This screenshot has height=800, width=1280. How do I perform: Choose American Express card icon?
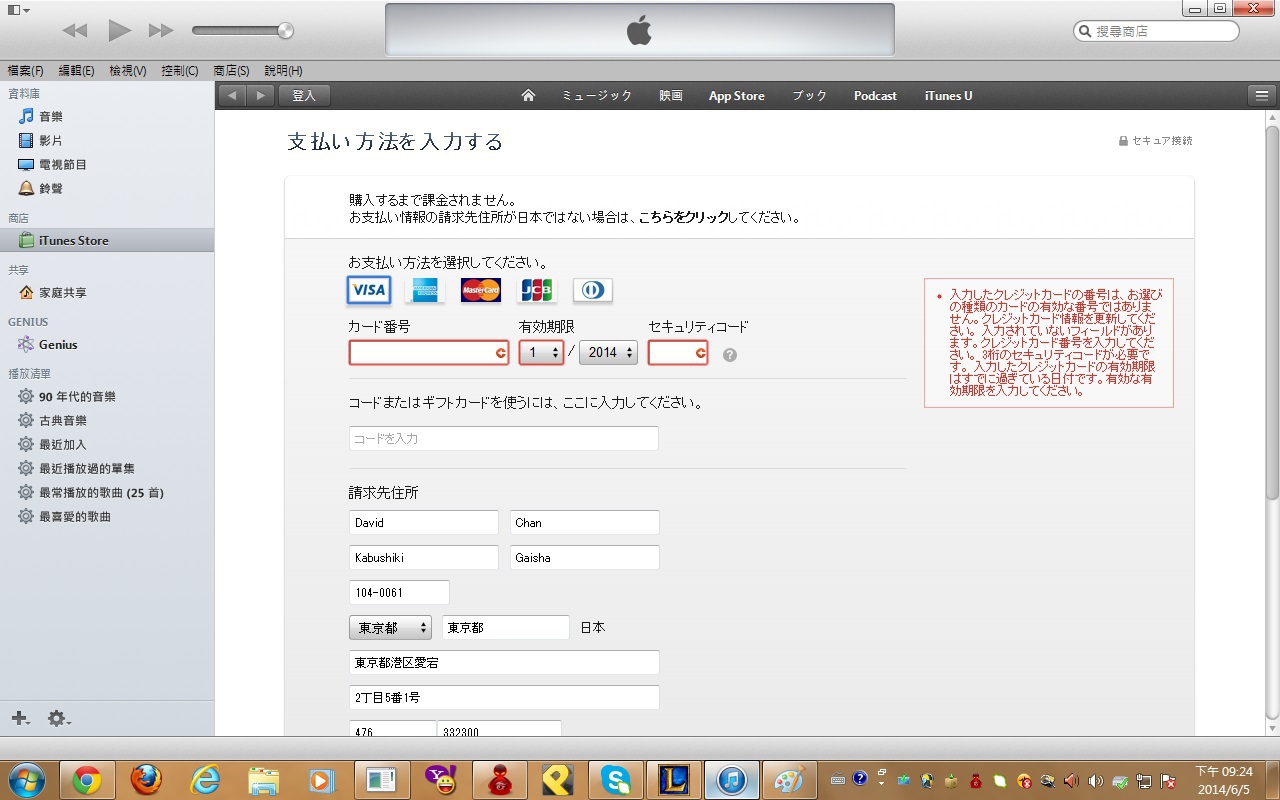[x=425, y=290]
